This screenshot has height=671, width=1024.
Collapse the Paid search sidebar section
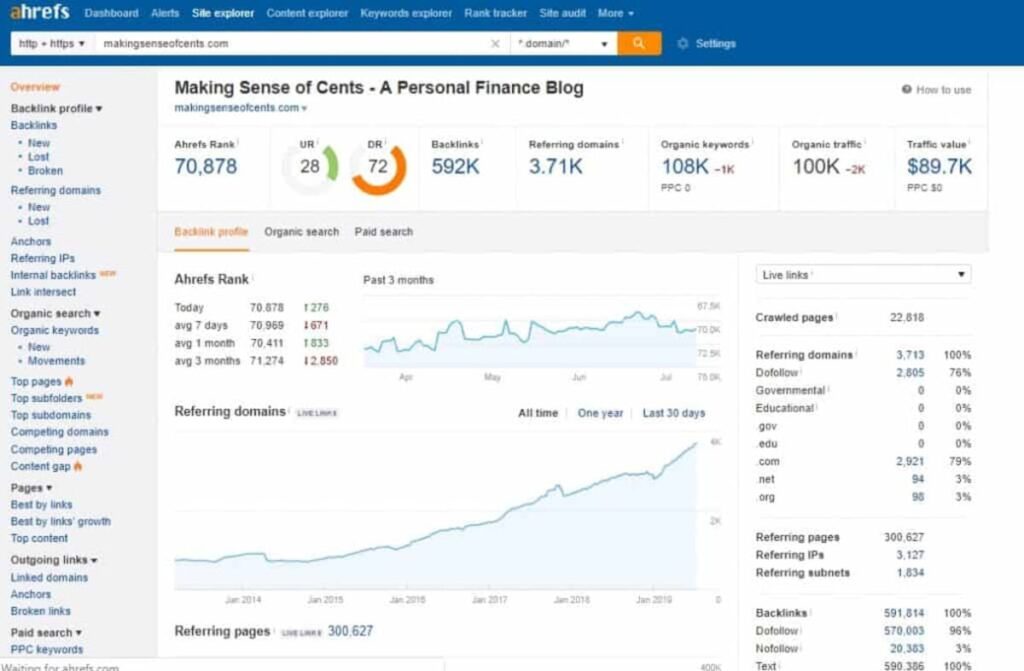point(46,632)
